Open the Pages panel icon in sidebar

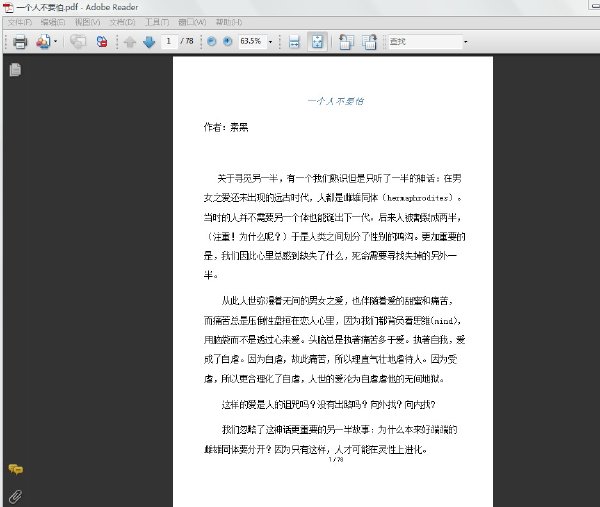(x=15, y=70)
